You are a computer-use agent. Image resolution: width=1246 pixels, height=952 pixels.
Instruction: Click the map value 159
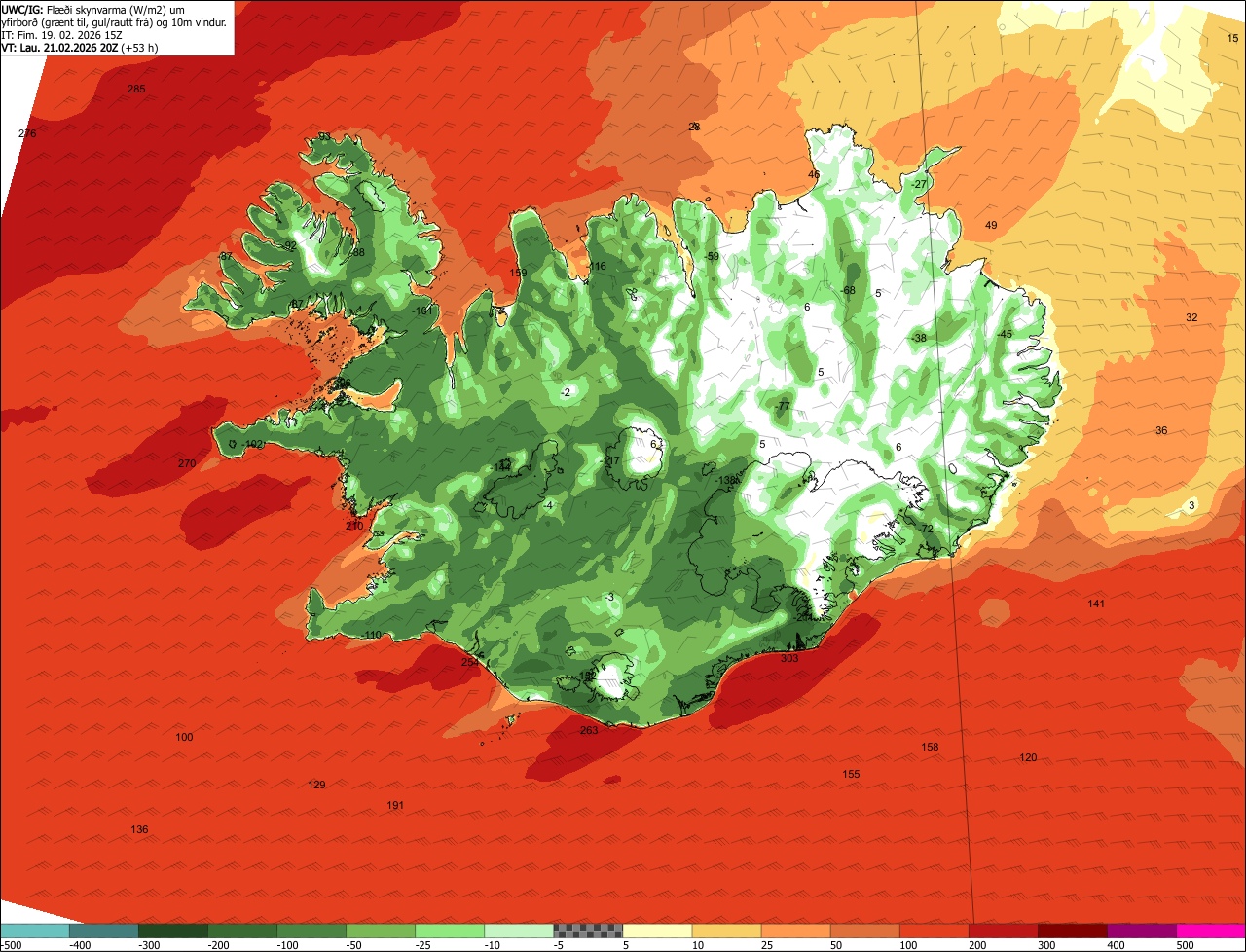(x=518, y=273)
